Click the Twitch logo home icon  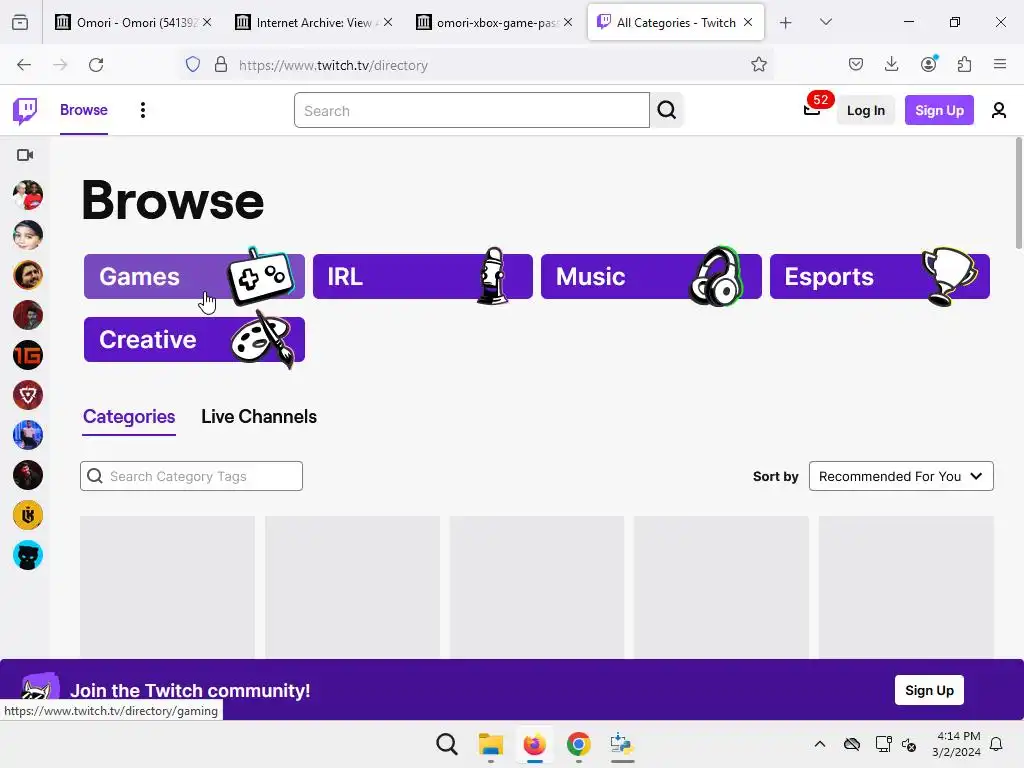(x=25, y=110)
